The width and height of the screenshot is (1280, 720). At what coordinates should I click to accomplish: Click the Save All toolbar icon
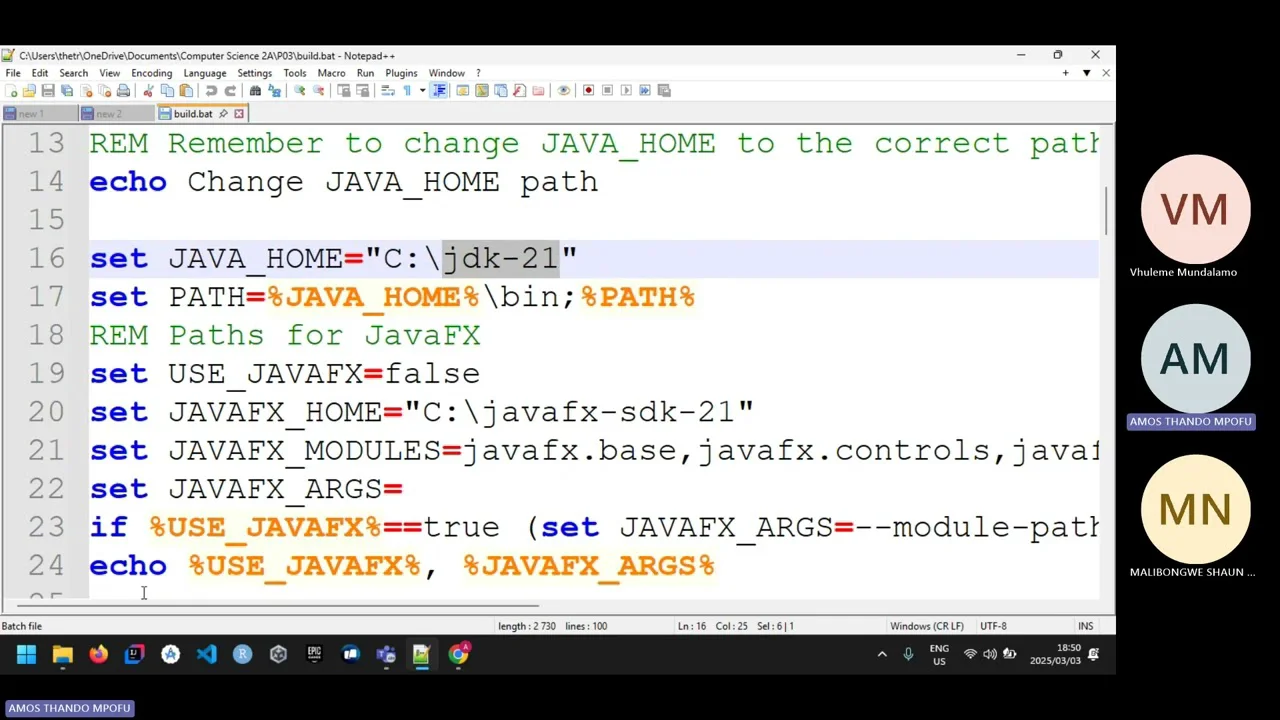tap(66, 90)
